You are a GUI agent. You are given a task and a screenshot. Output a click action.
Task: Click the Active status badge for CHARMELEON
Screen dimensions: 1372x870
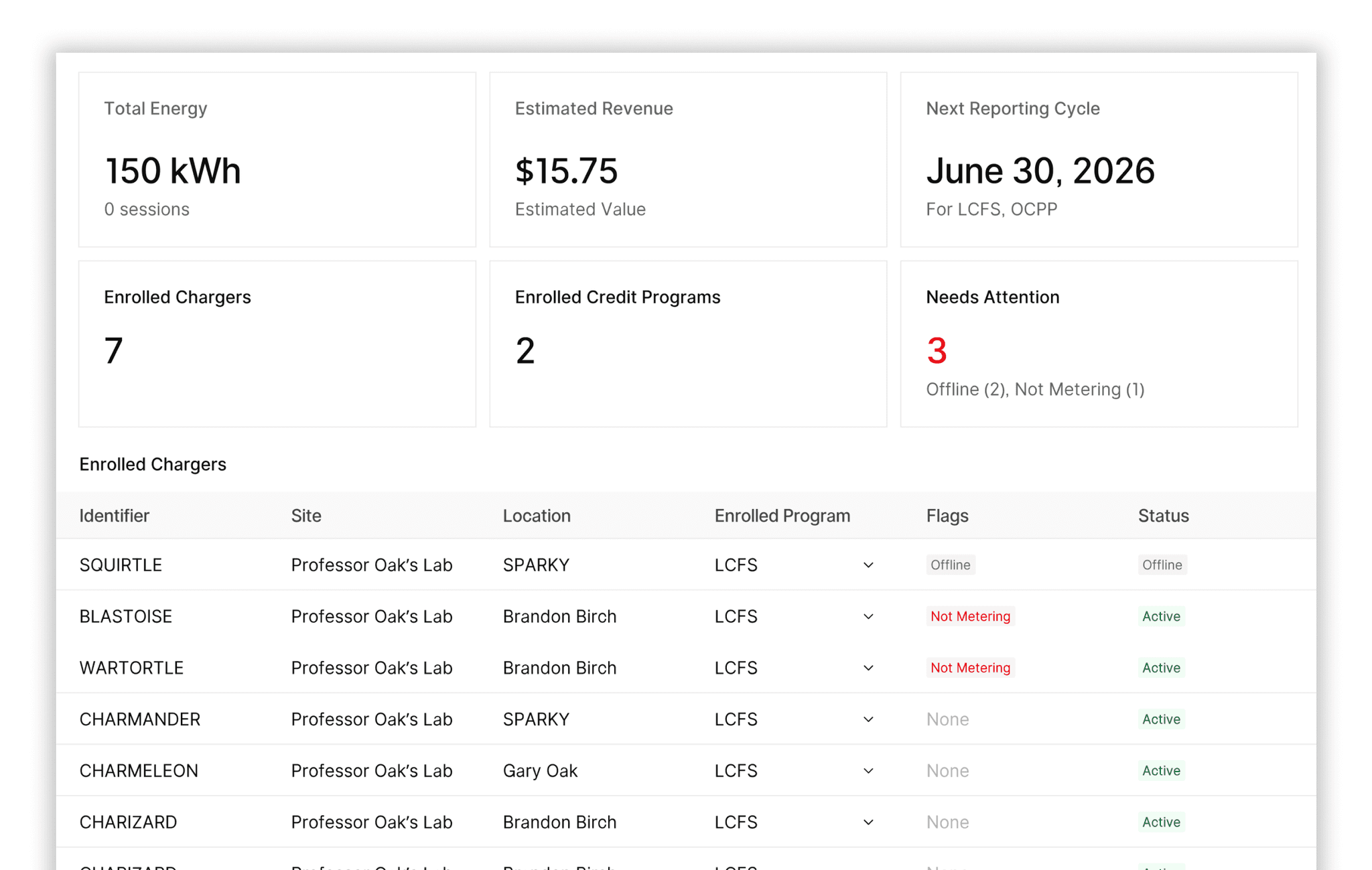1161,771
